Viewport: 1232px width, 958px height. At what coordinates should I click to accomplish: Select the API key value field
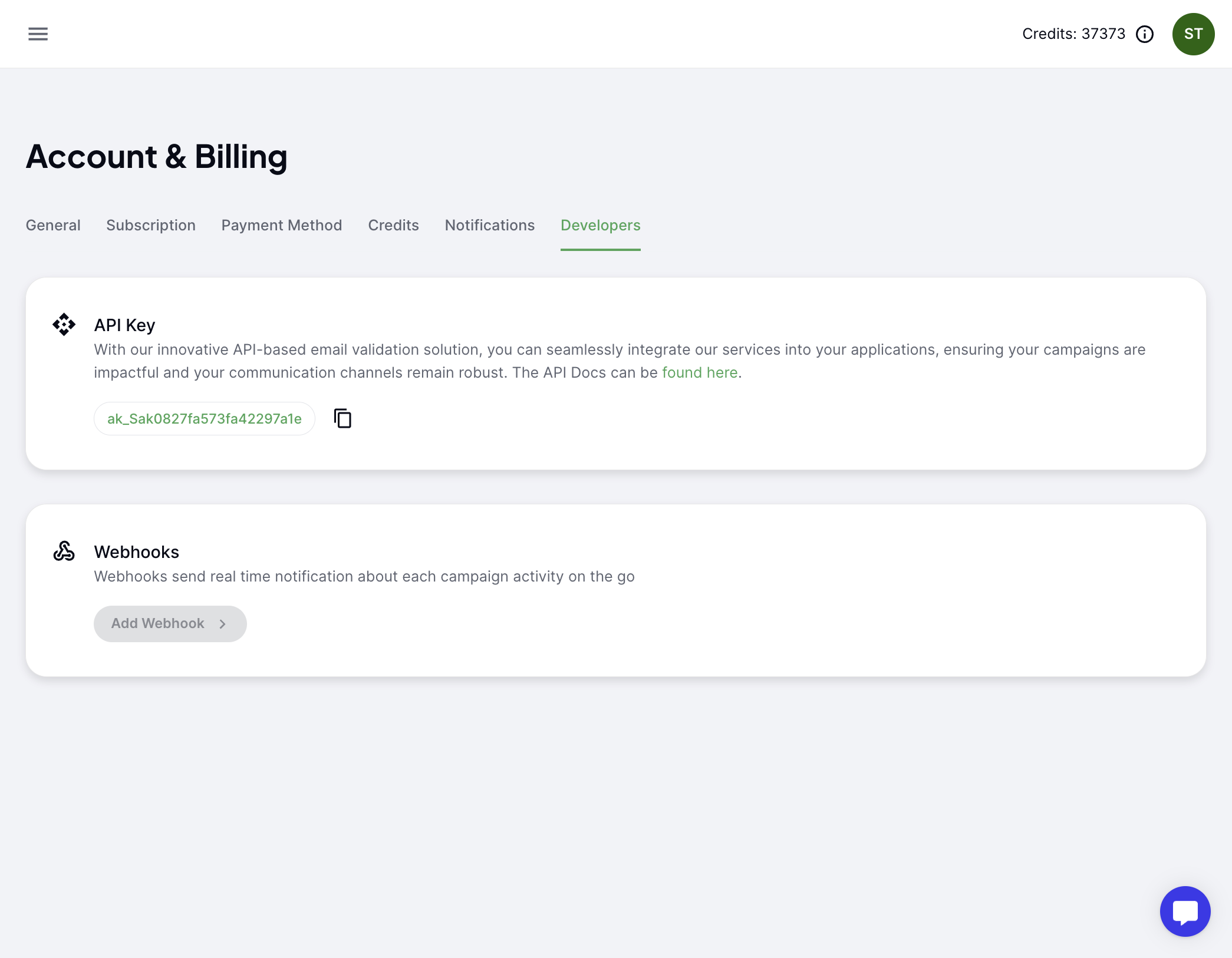(x=204, y=418)
